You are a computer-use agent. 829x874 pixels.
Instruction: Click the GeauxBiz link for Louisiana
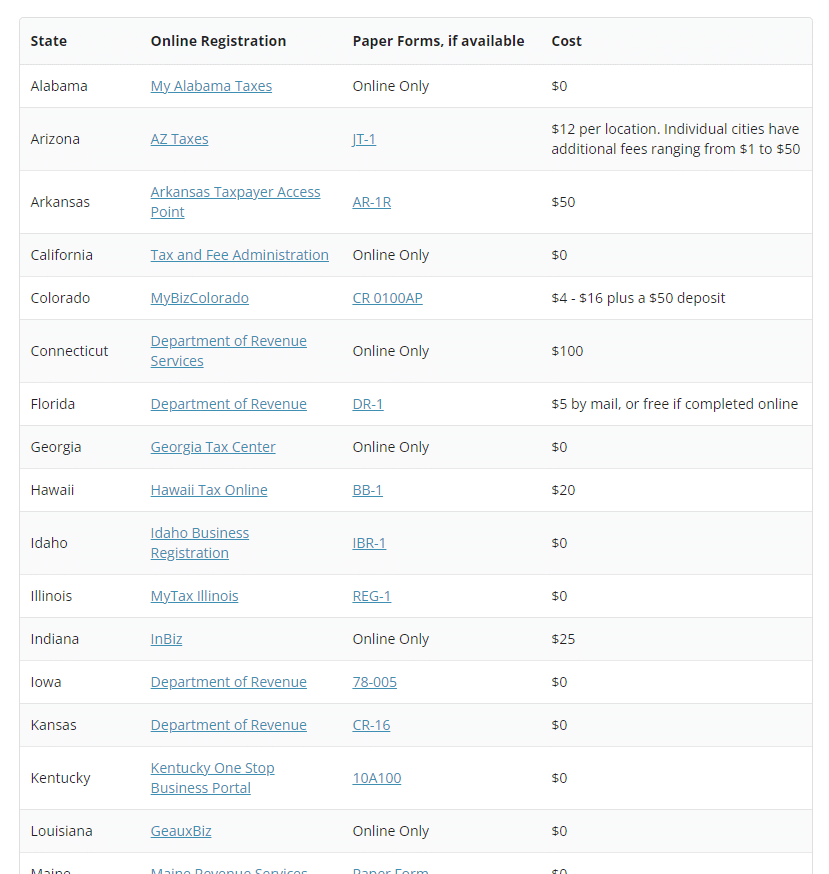click(181, 831)
